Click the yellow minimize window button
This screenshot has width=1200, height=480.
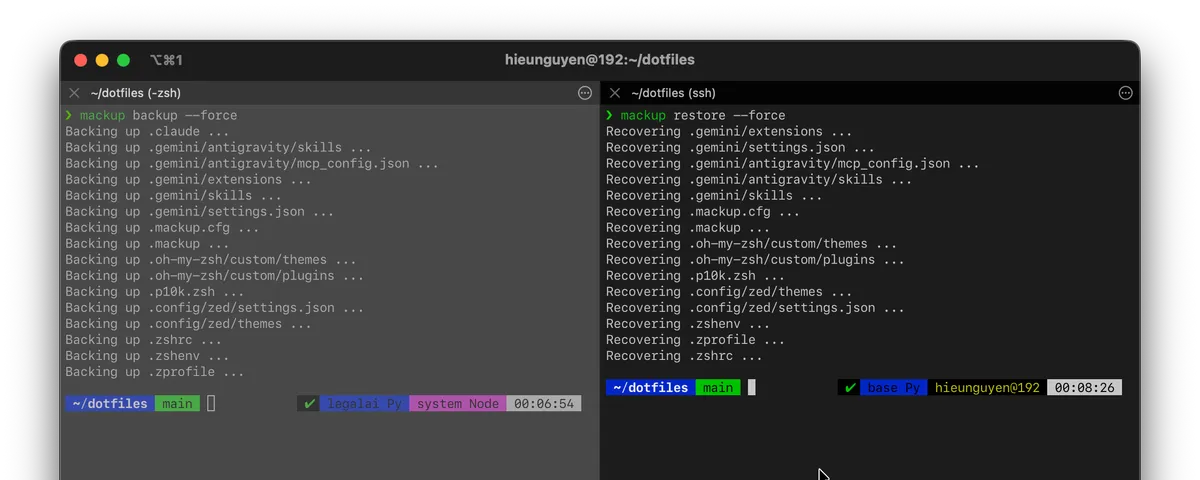102,61
